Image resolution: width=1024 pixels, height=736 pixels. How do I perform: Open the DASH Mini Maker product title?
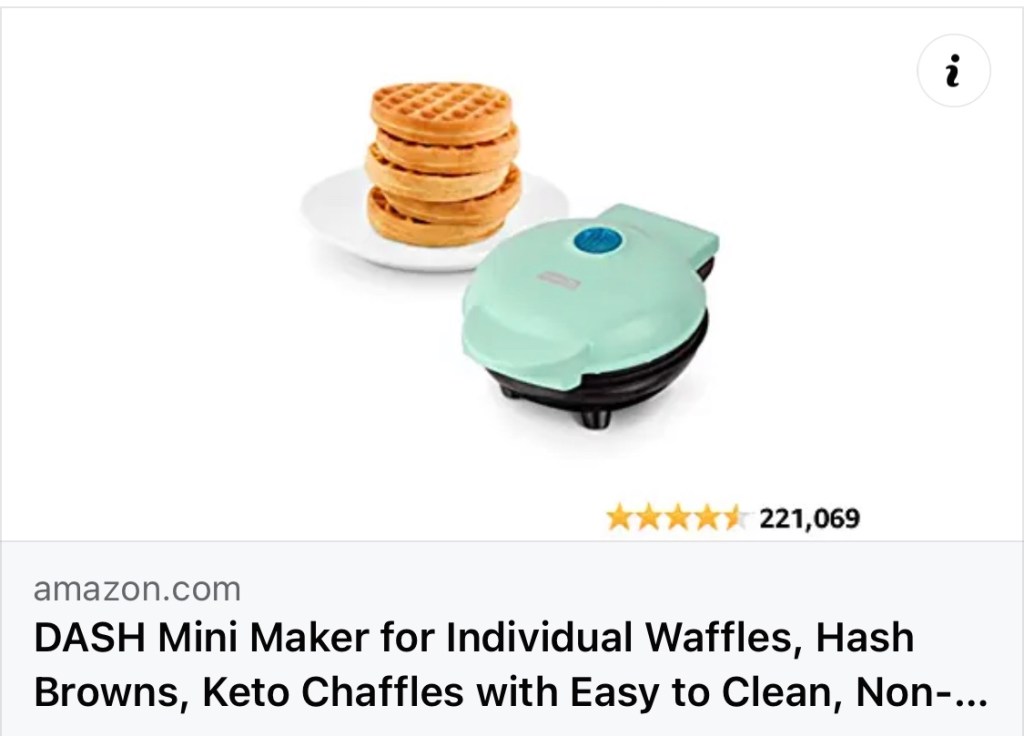point(511,664)
